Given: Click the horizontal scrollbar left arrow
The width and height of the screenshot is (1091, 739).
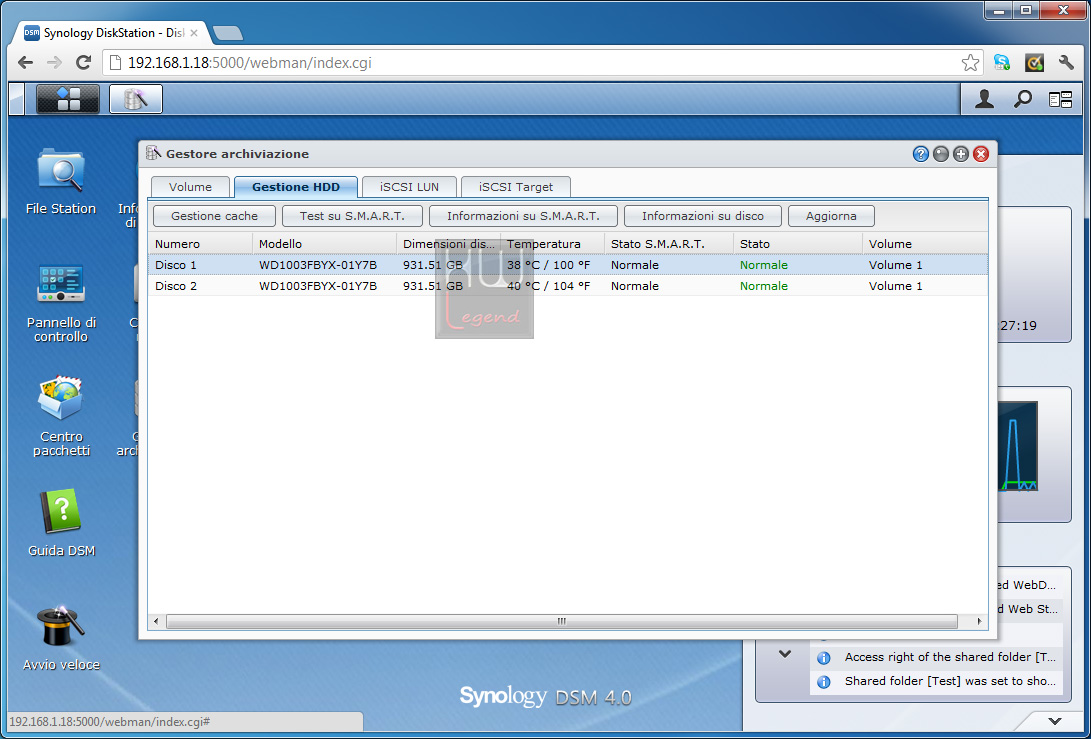Looking at the screenshot, I should coord(156,621).
